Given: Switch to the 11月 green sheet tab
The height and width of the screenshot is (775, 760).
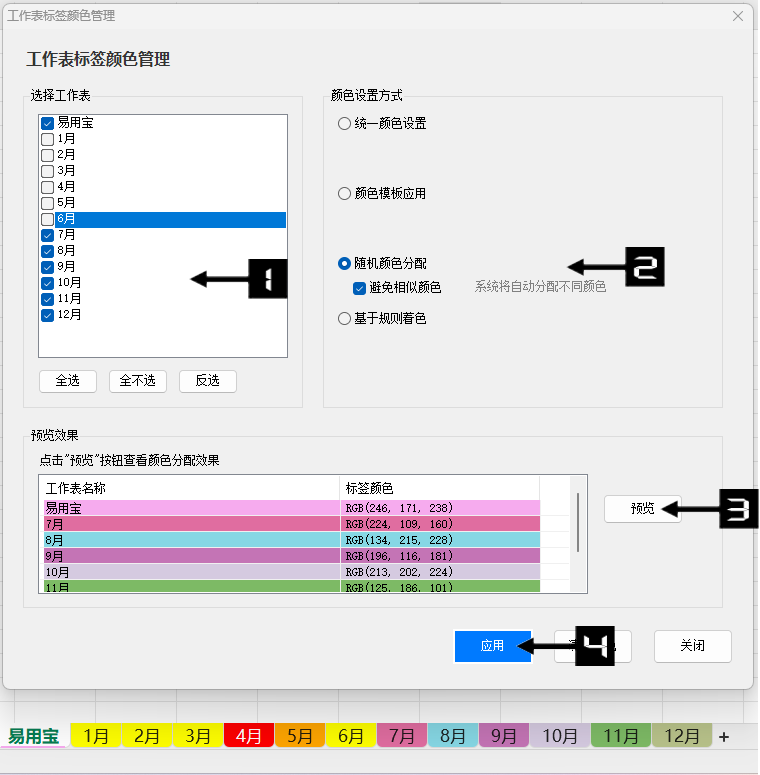Looking at the screenshot, I should coord(621,736).
